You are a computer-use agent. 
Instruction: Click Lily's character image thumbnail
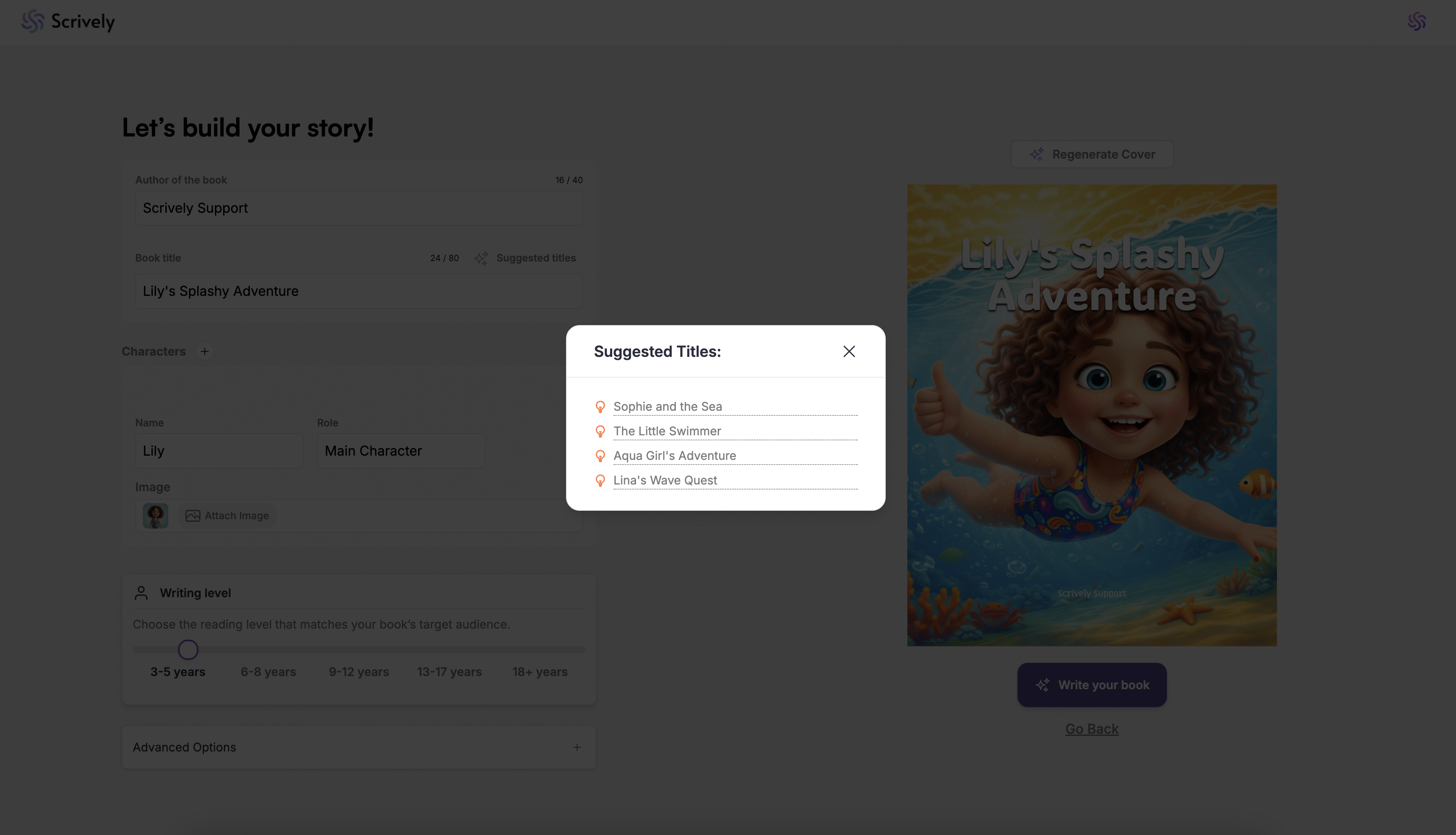pos(156,515)
